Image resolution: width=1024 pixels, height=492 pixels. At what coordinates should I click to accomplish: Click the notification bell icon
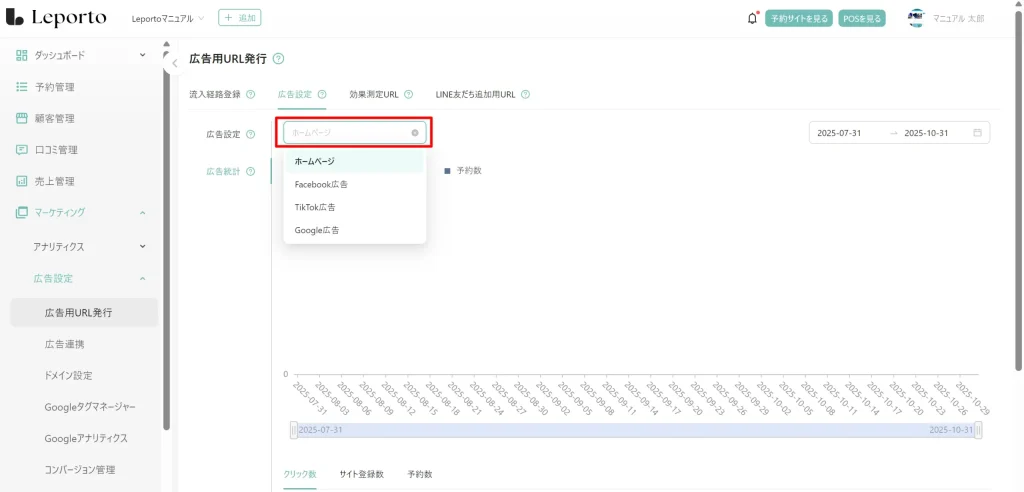click(x=752, y=19)
